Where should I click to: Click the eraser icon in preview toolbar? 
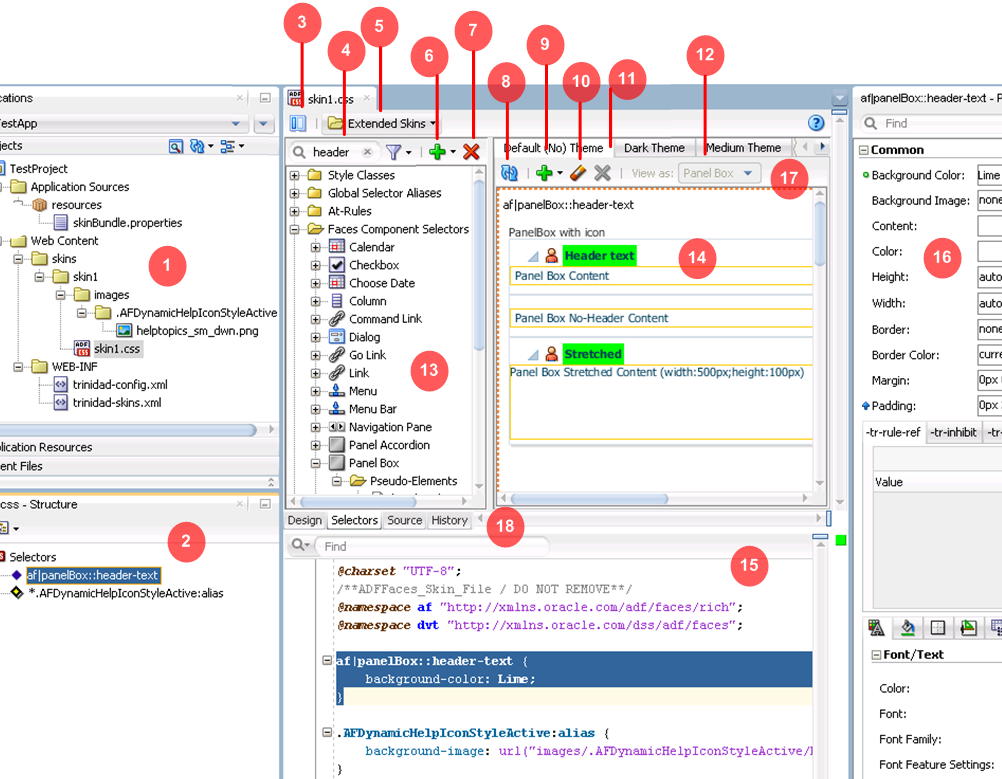(577, 173)
